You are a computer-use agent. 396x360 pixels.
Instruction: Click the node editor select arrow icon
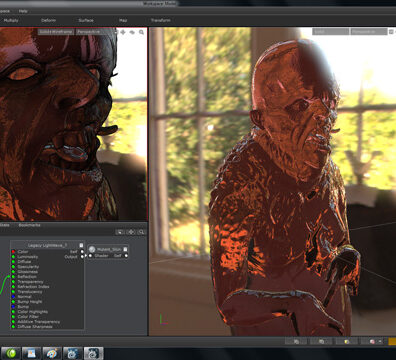[120, 232]
